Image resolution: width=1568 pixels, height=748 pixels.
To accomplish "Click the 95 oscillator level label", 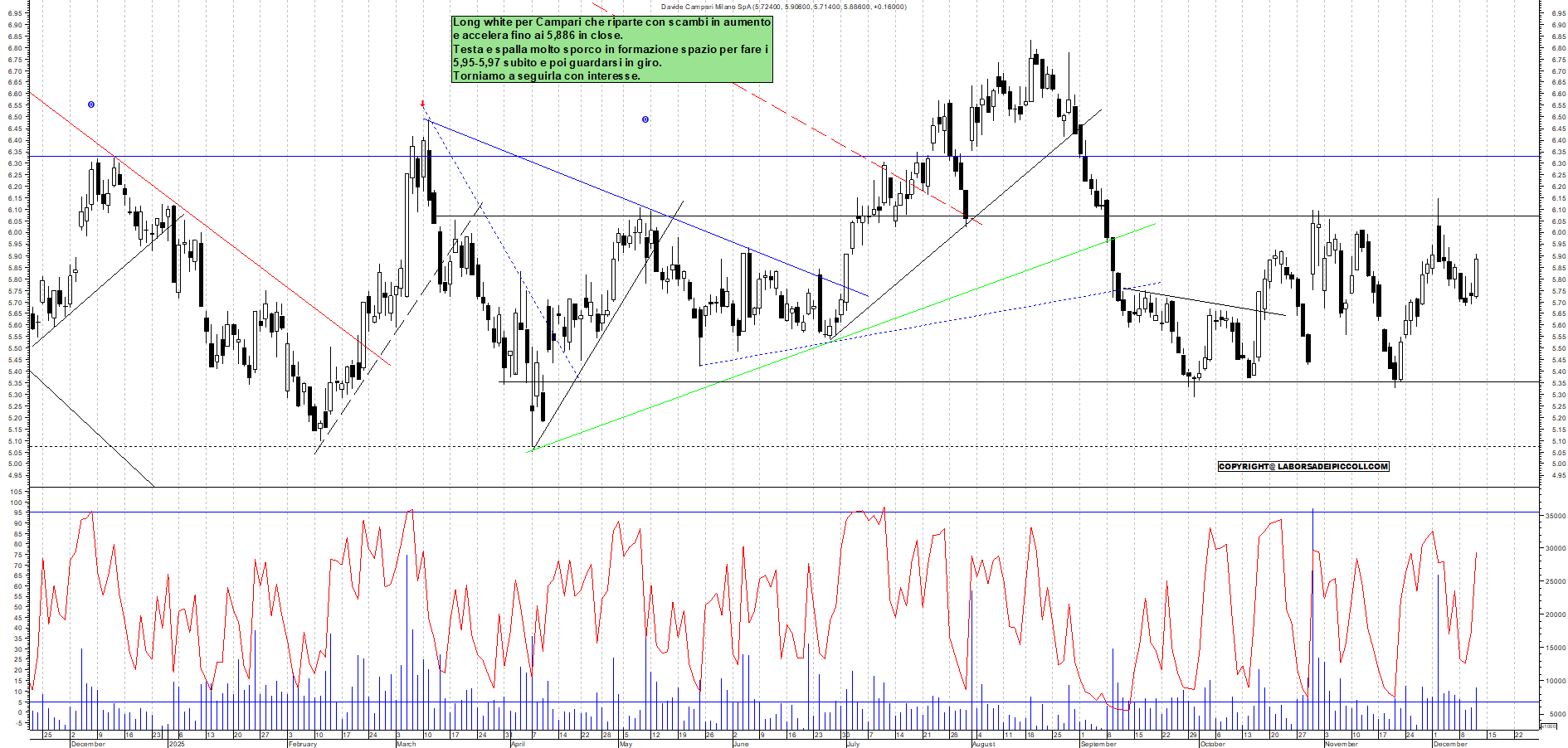I will (17, 513).
